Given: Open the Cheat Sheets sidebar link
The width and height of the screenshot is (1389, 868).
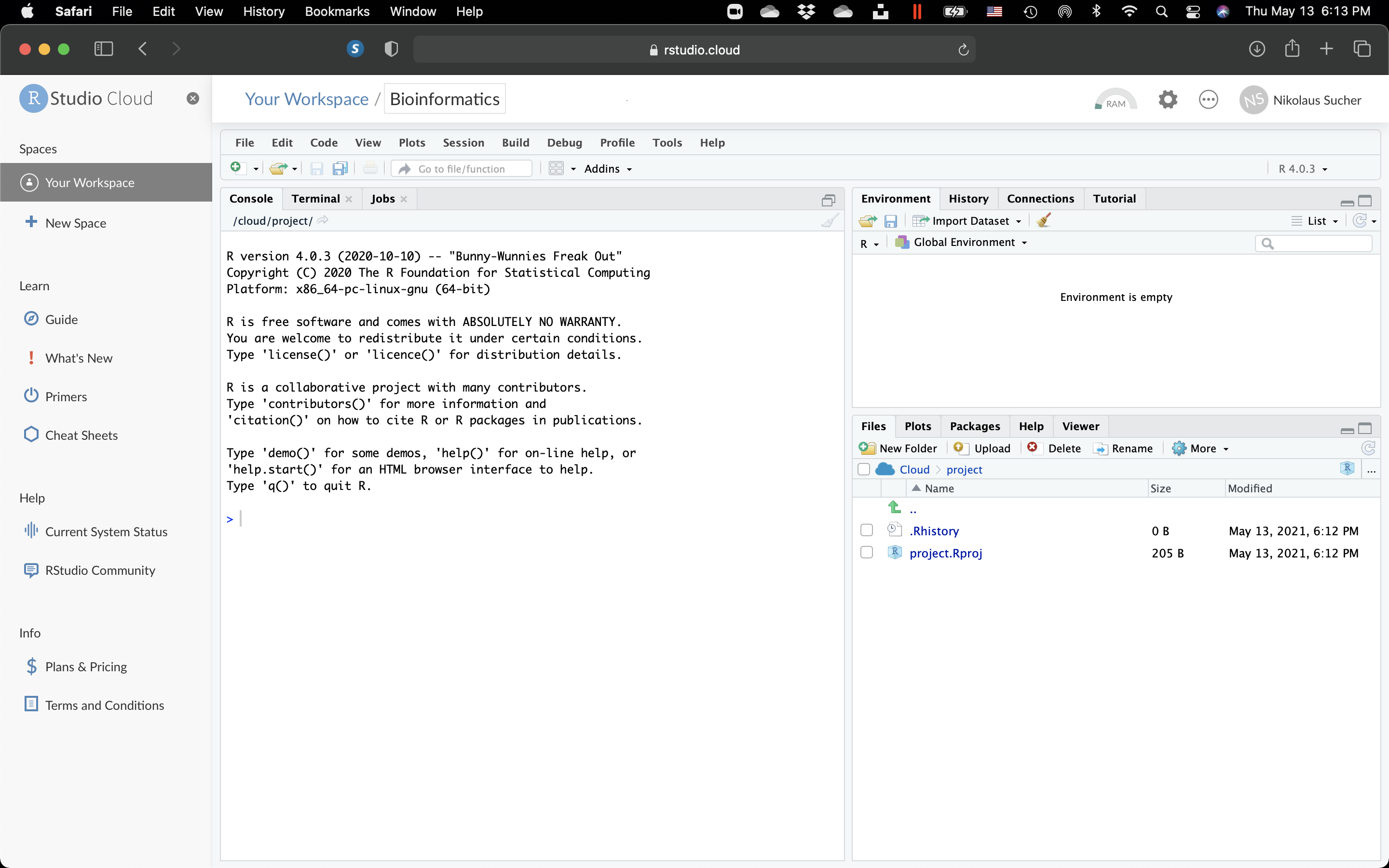Looking at the screenshot, I should click(82, 435).
